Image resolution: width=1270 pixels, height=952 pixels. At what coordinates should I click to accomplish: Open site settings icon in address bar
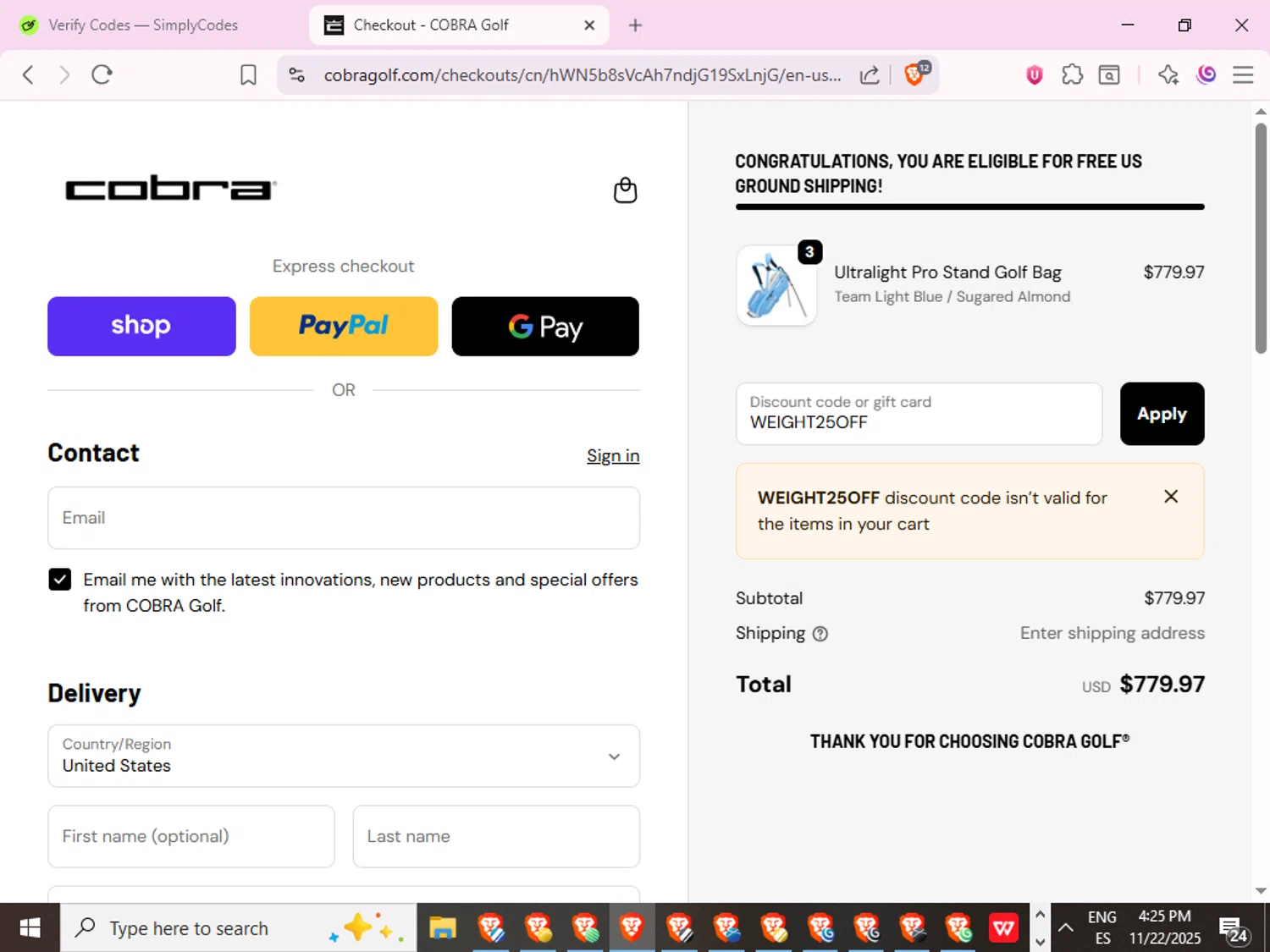point(296,74)
